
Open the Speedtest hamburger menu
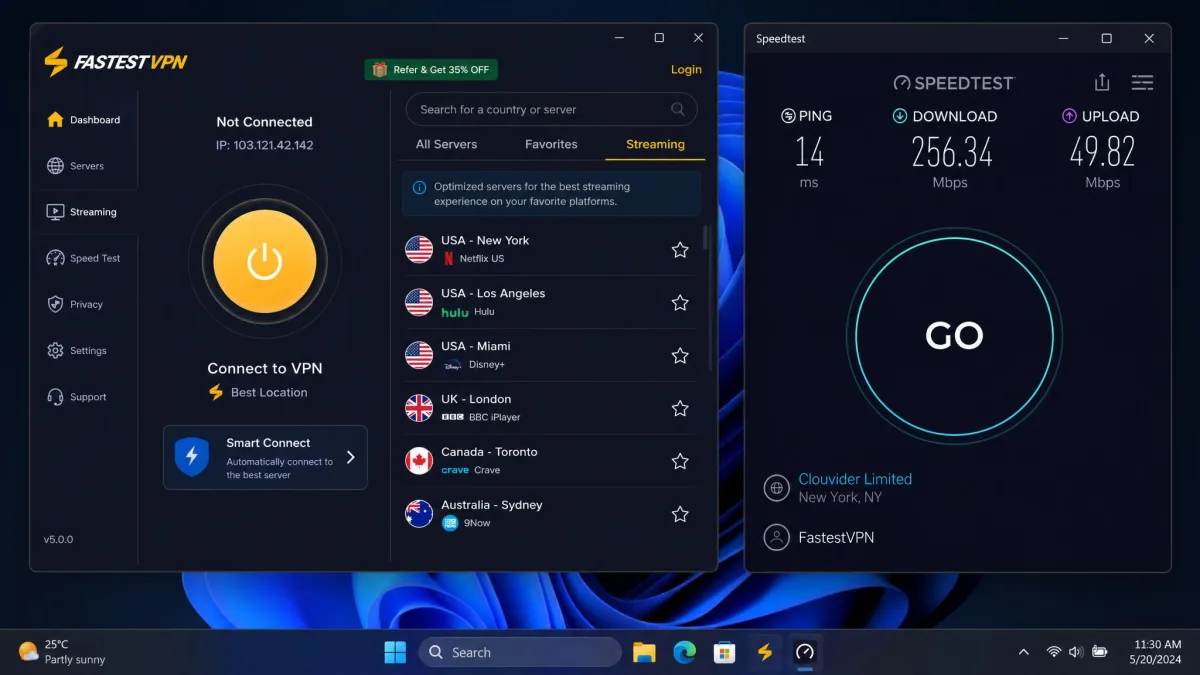[1142, 83]
